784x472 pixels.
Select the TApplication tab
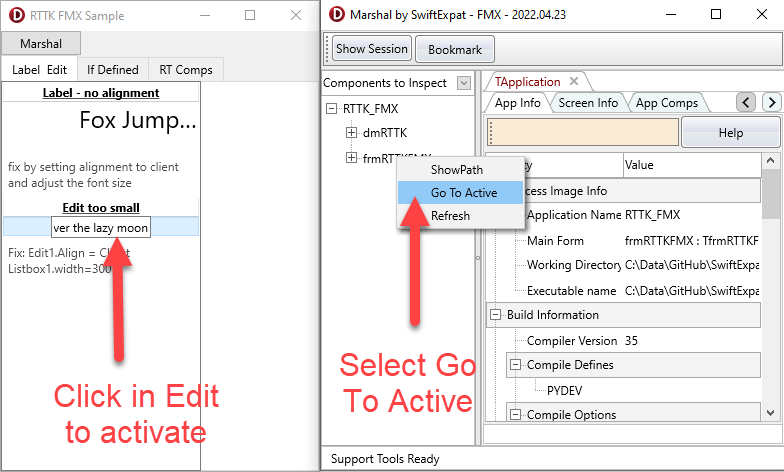click(x=527, y=82)
